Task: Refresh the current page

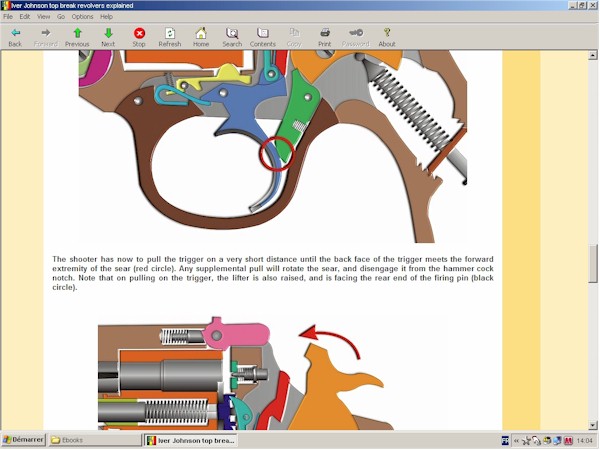Action: tap(170, 38)
